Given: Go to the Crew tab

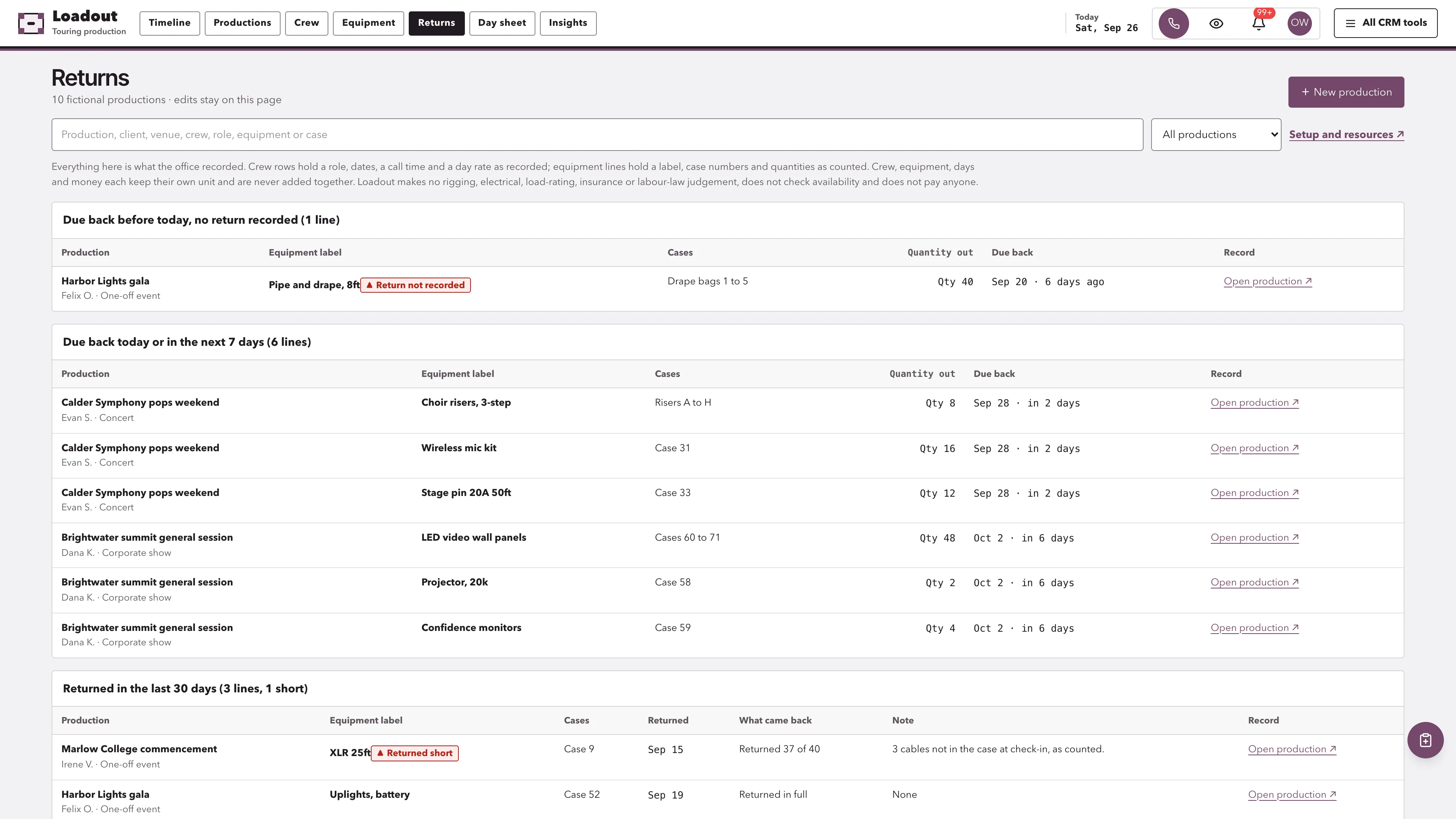Looking at the screenshot, I should [306, 23].
